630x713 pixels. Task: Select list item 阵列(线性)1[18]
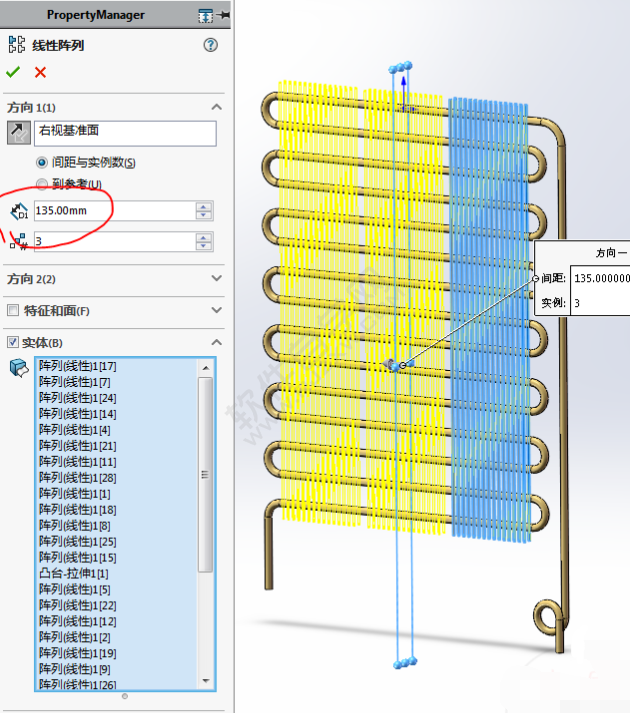[x=77, y=509]
